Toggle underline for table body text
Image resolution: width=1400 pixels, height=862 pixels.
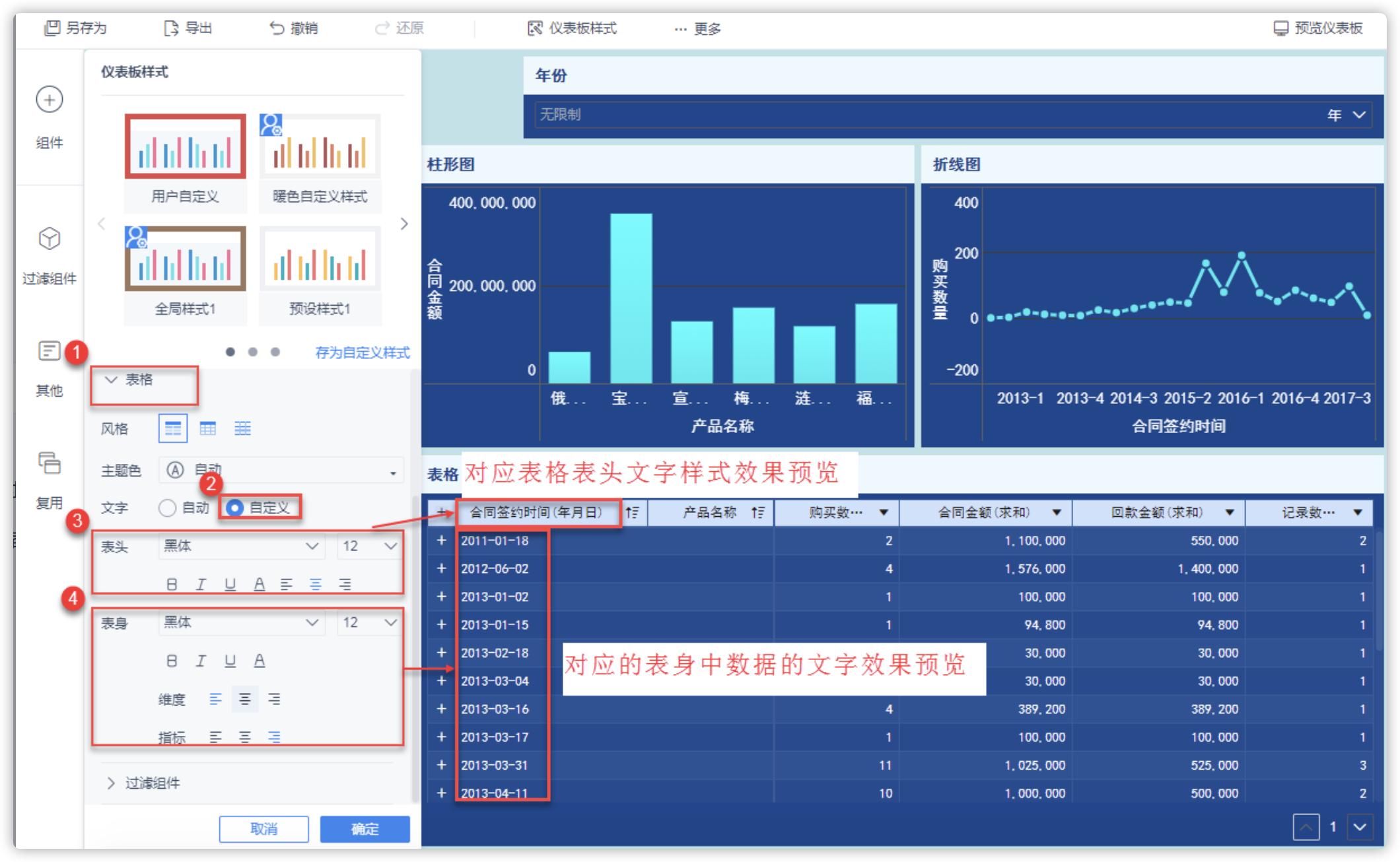(x=230, y=661)
